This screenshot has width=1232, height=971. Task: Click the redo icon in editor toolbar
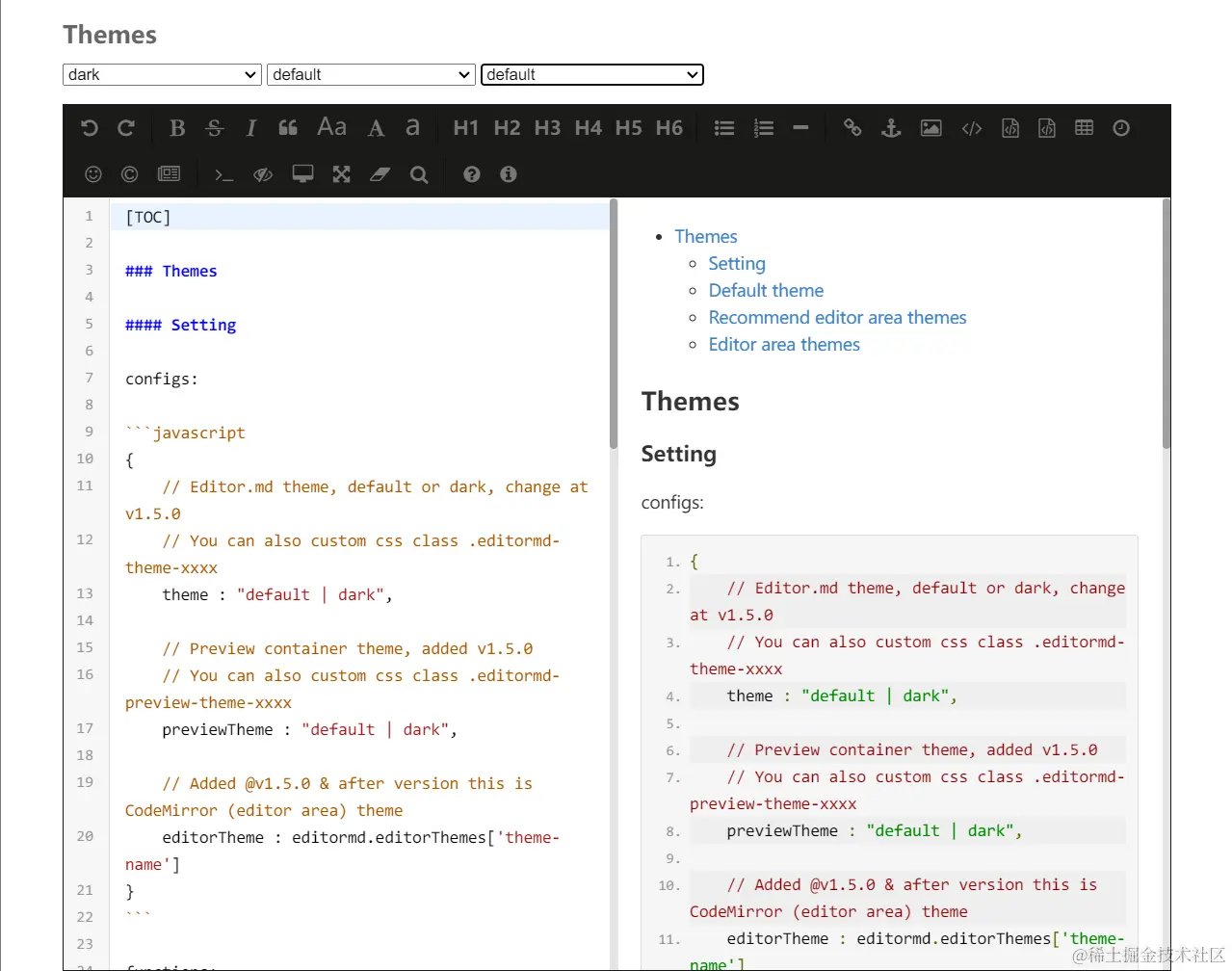tap(126, 128)
